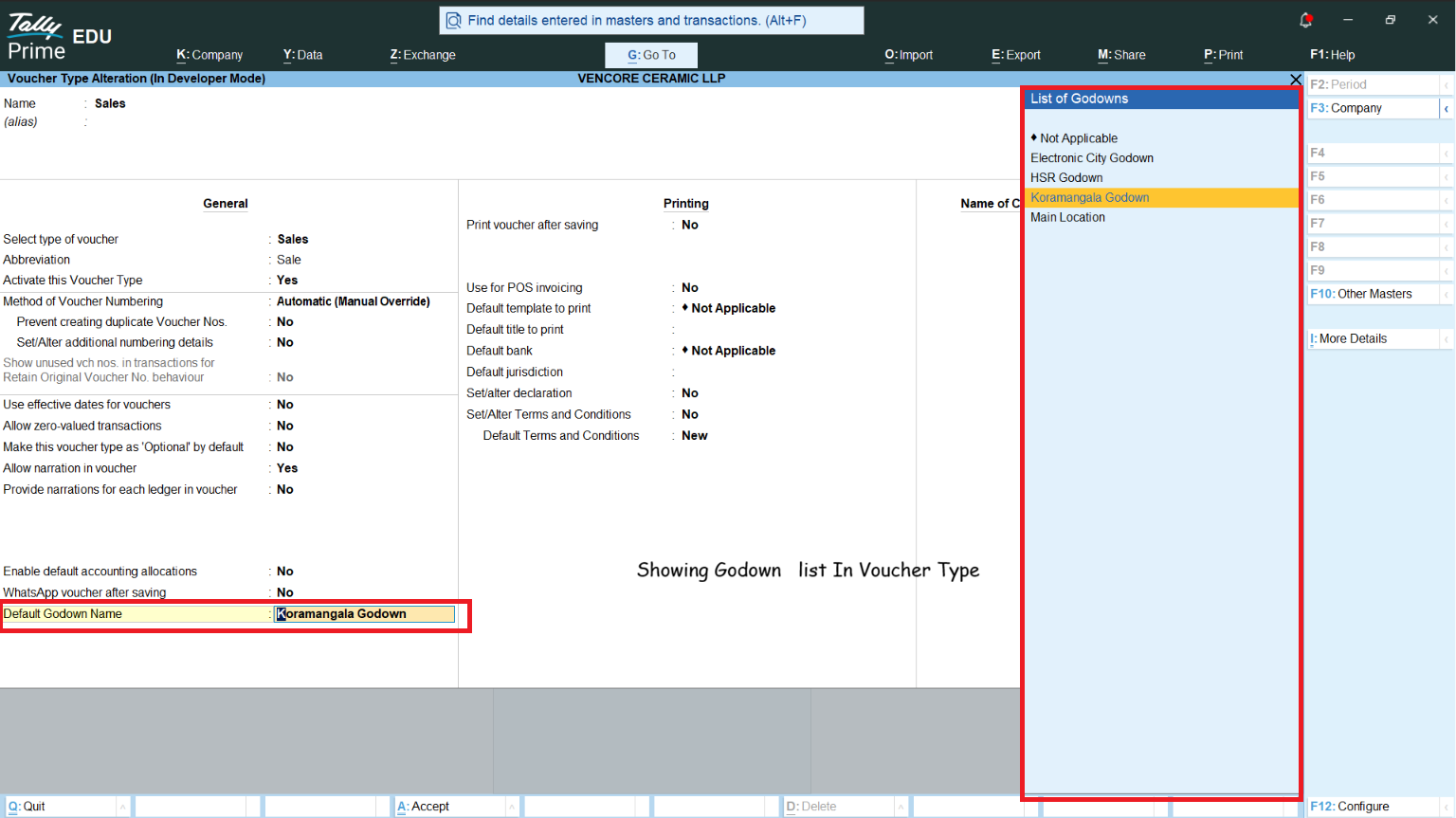The width and height of the screenshot is (1456, 818).
Task: Click the voucher Name value Sales
Action: click(110, 103)
